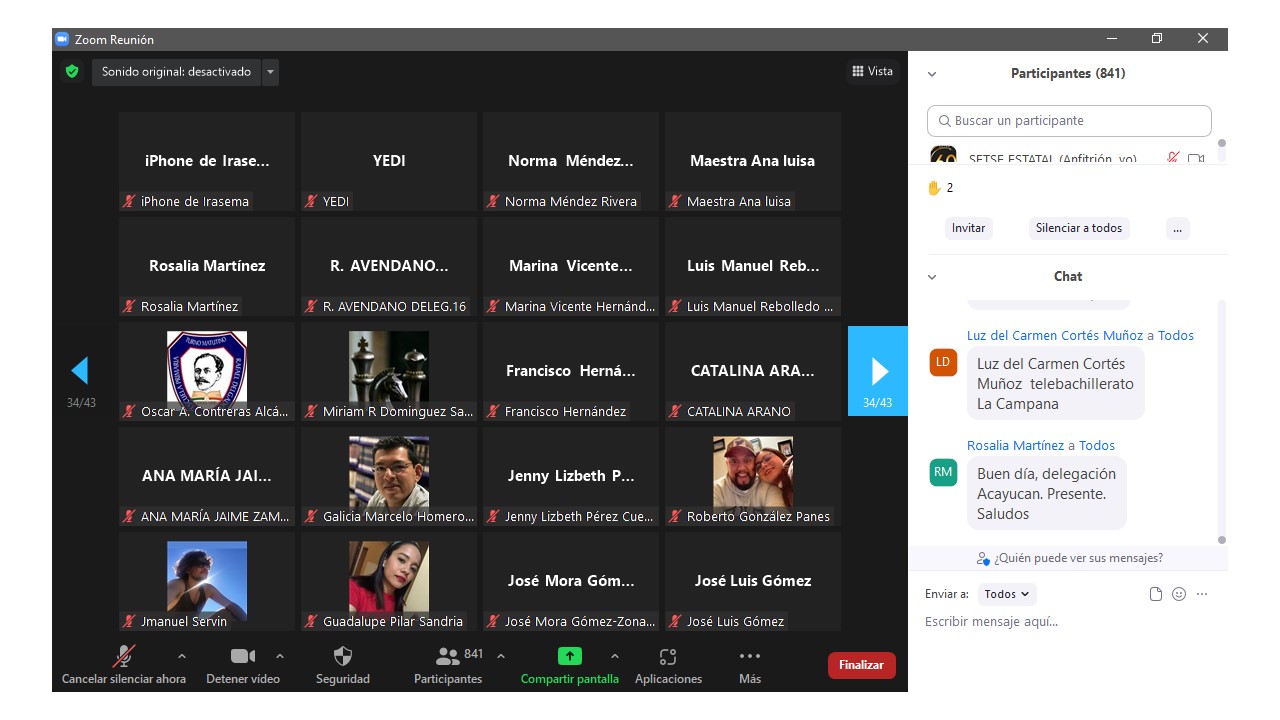Click muted mic icon on José Luis Gómez tile
The width and height of the screenshot is (1280, 720).
click(x=675, y=621)
